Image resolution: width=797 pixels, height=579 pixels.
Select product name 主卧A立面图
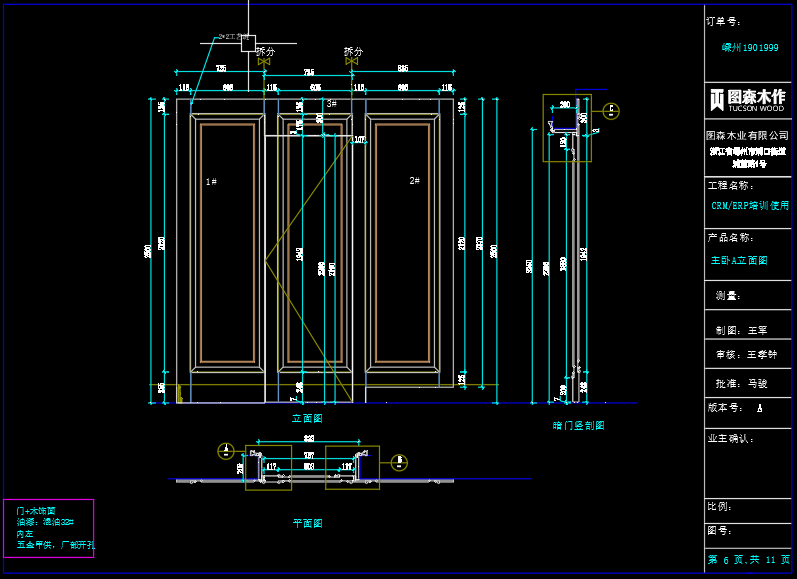(739, 260)
